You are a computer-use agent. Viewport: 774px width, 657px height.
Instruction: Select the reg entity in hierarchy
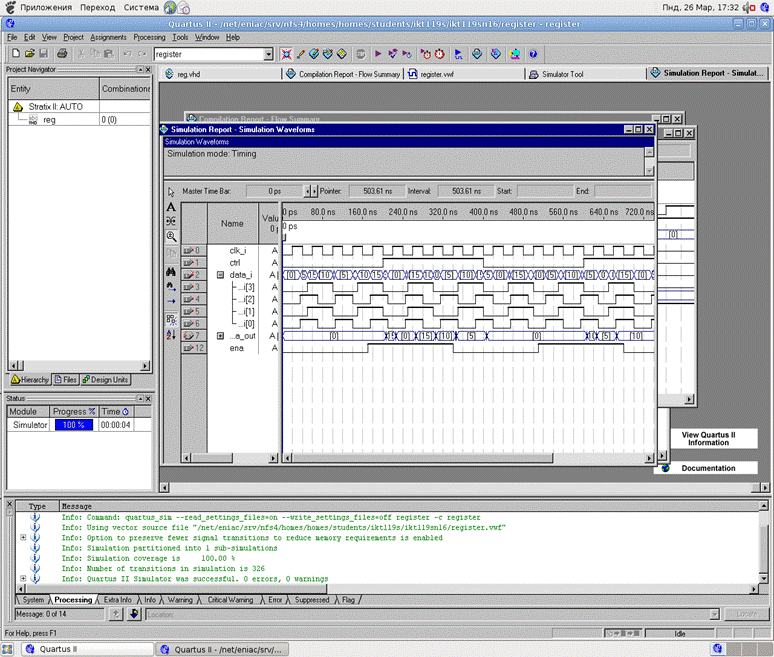pos(49,120)
